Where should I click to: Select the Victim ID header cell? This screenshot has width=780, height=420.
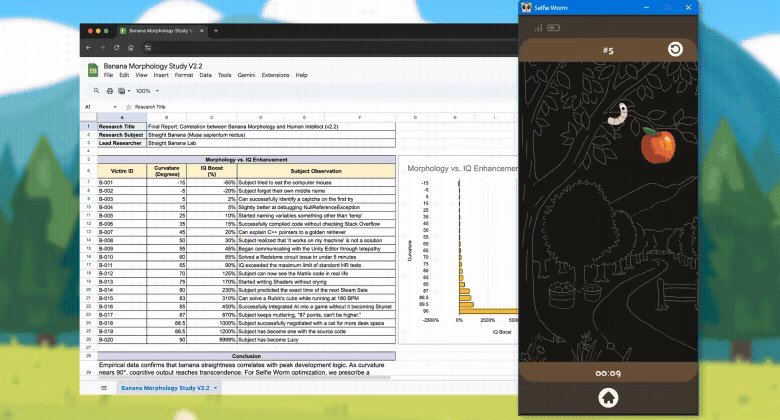point(122,171)
